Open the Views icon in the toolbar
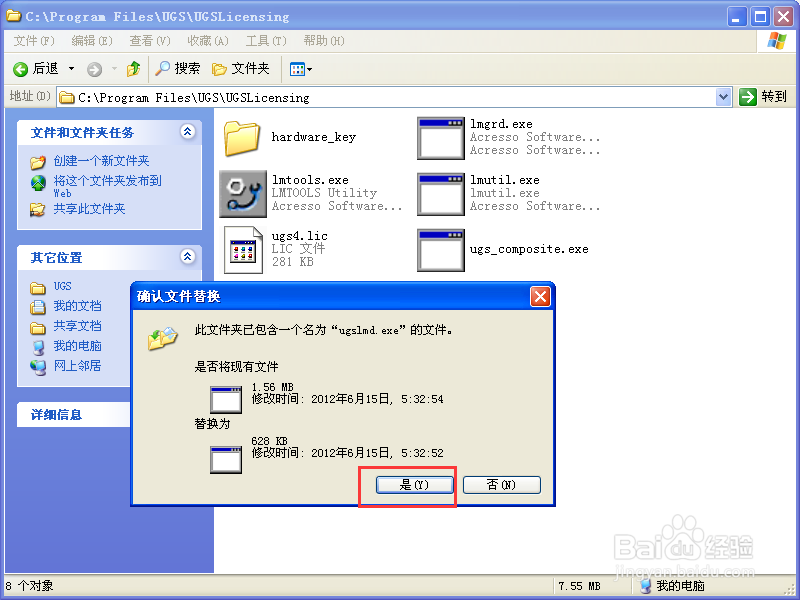 coord(297,69)
